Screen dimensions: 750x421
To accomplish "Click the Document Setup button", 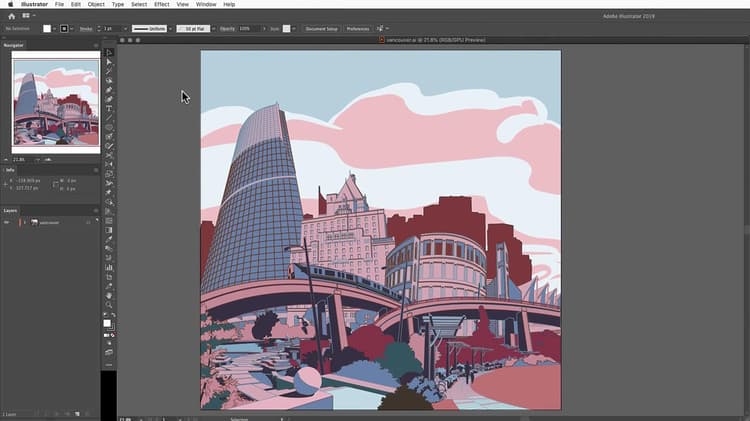I will (321, 28).
